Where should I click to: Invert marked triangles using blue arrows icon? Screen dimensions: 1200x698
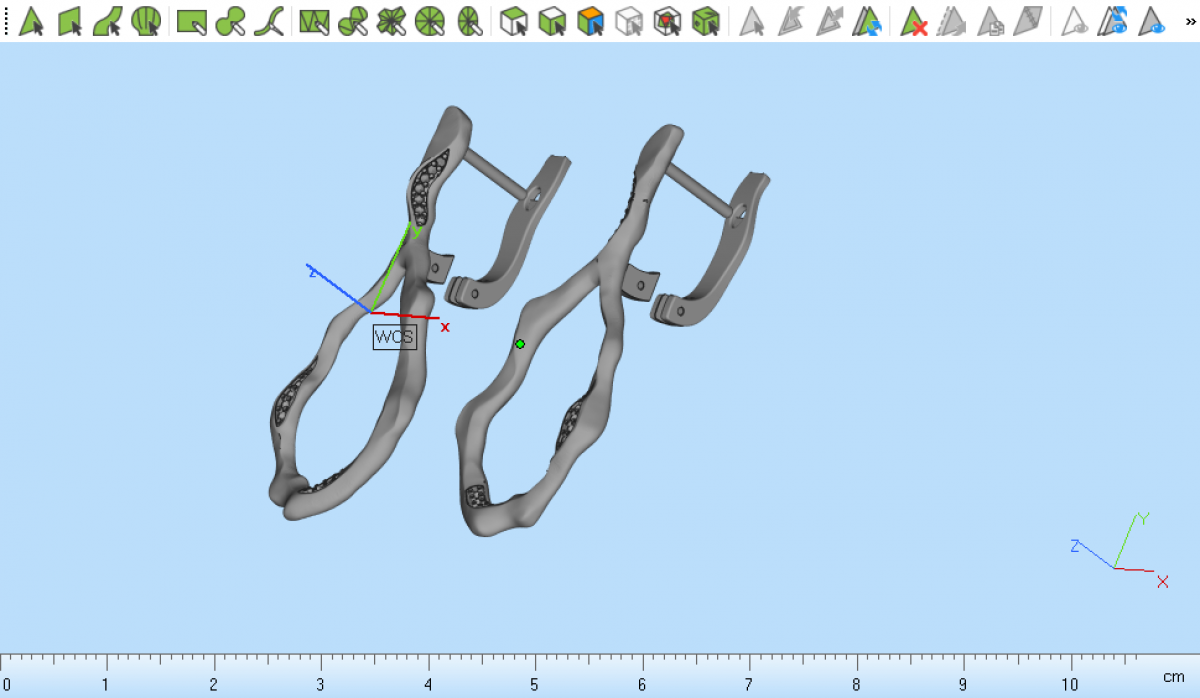coord(867,21)
